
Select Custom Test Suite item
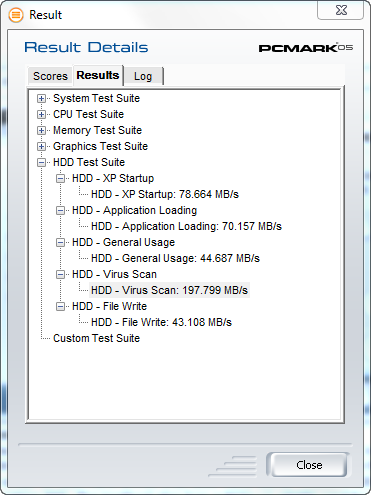point(96,338)
